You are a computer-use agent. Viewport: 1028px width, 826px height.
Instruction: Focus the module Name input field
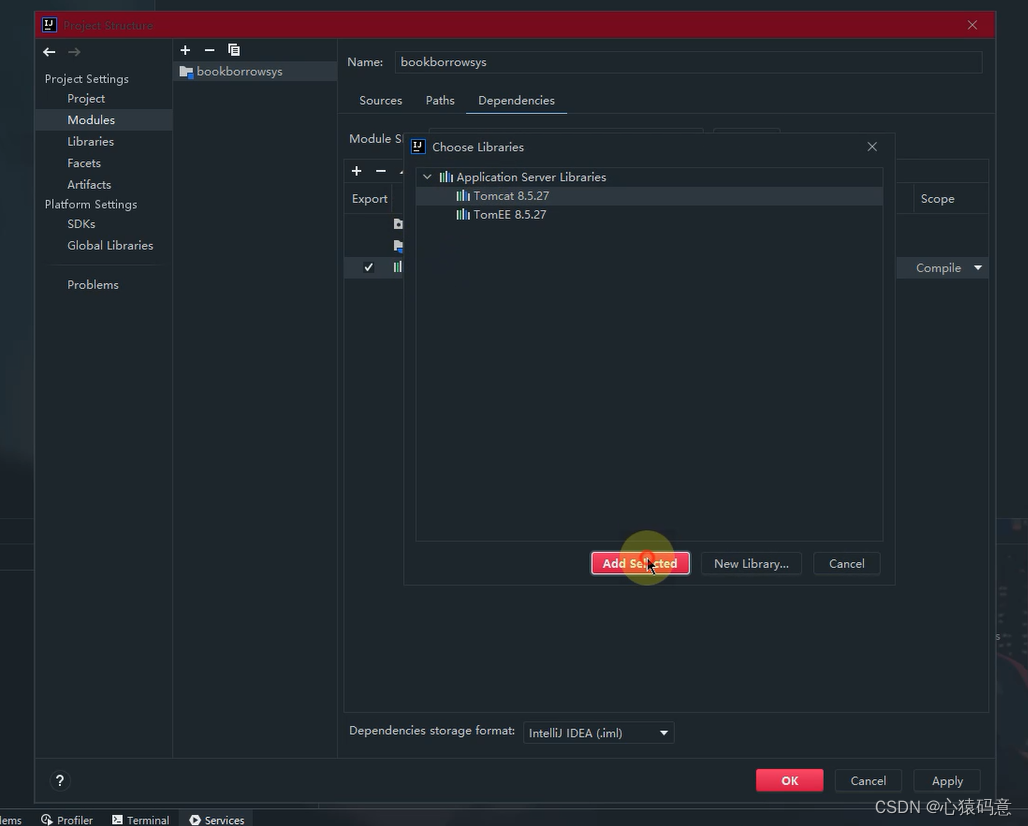688,62
